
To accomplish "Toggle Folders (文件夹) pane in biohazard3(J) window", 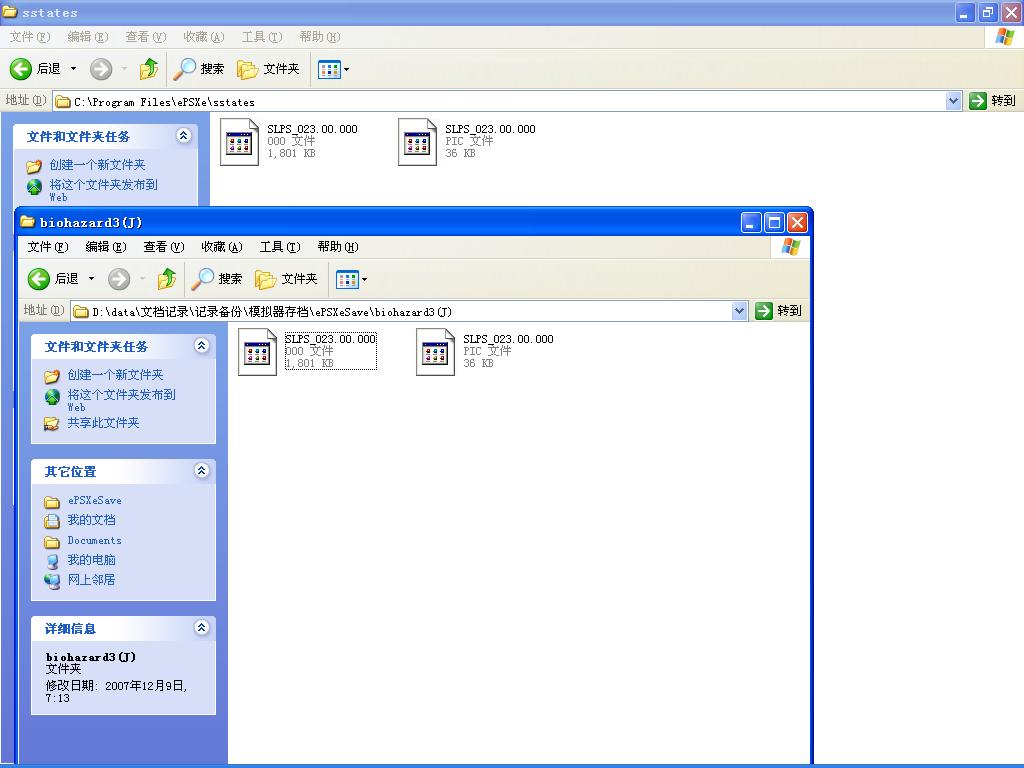I will pyautogui.click(x=287, y=279).
